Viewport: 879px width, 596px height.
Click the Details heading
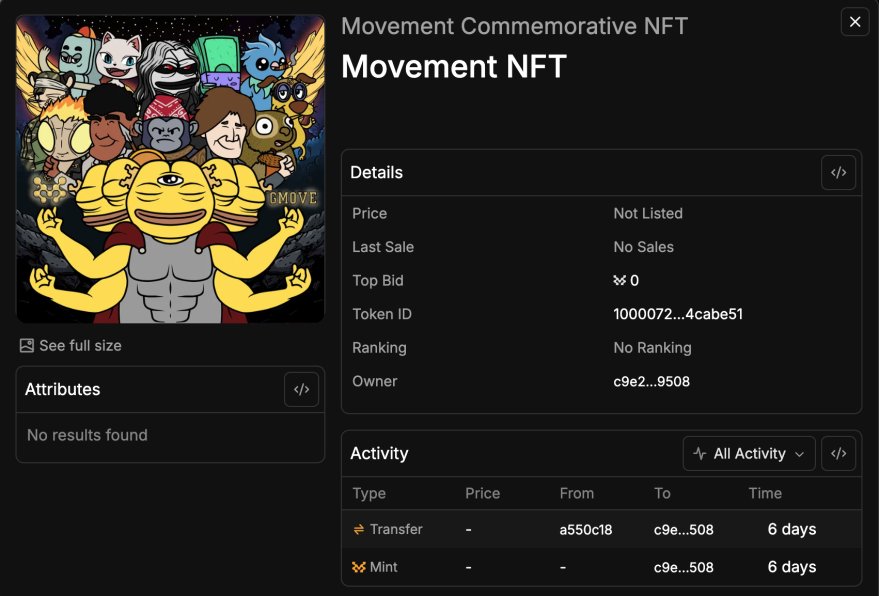tap(376, 173)
